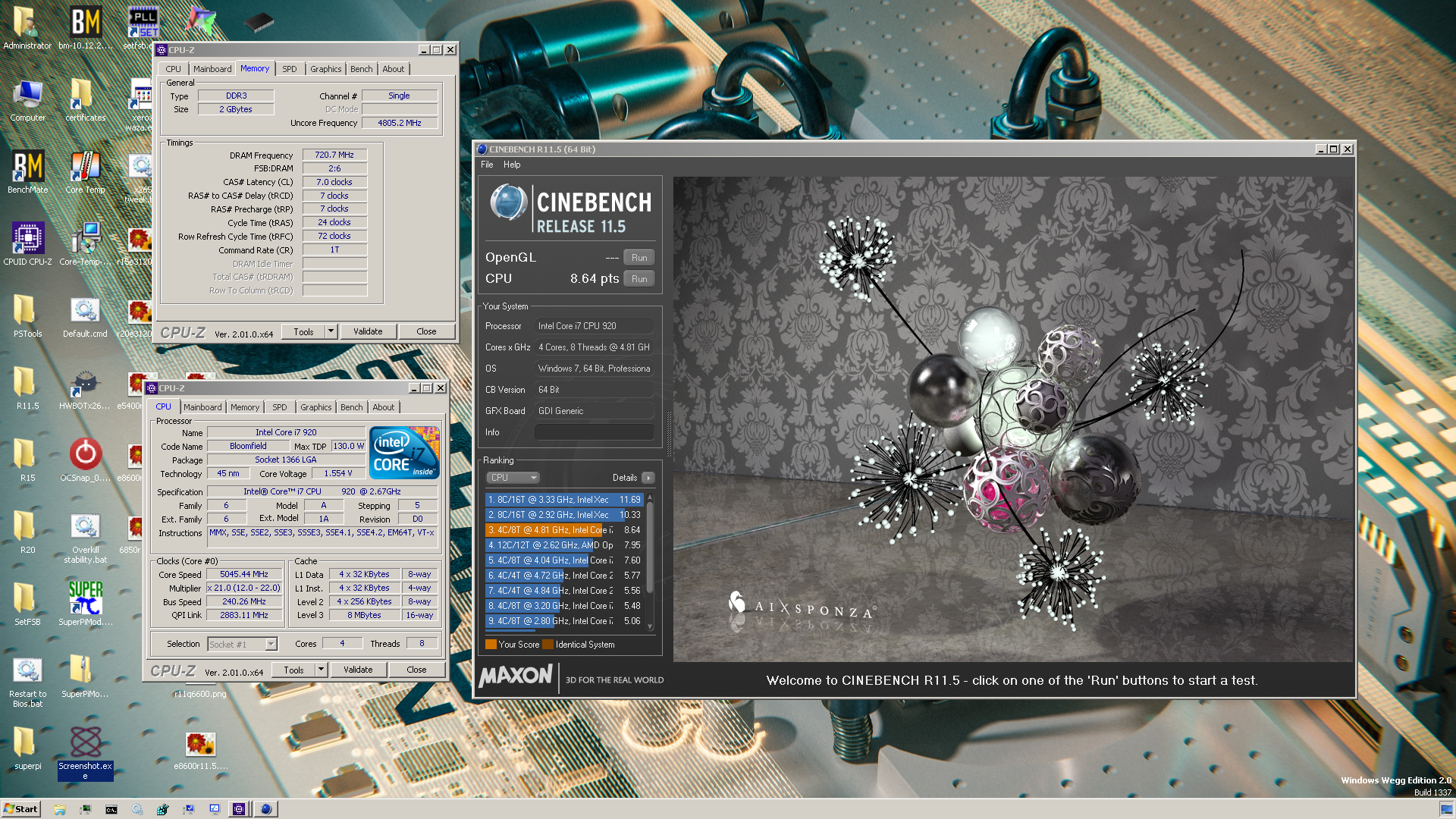Open Bench tab in lower CPU-Z window

point(352,407)
